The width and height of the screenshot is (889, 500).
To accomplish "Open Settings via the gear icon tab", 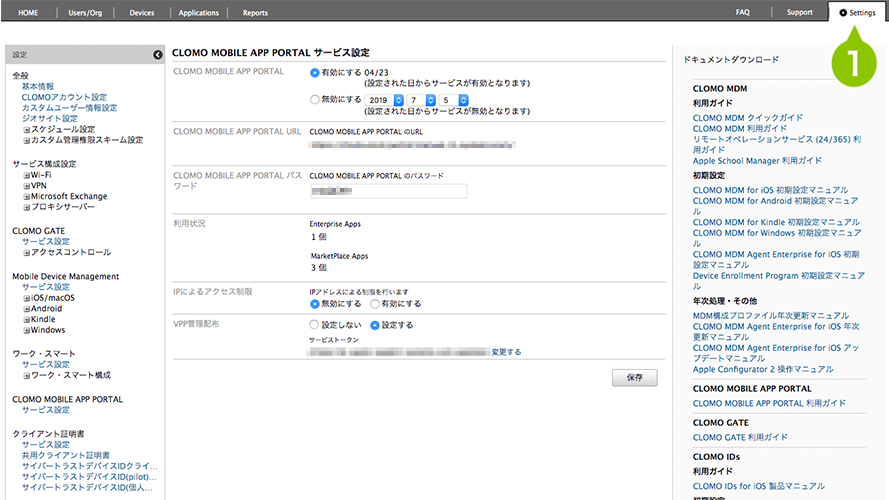I will coord(857,12).
